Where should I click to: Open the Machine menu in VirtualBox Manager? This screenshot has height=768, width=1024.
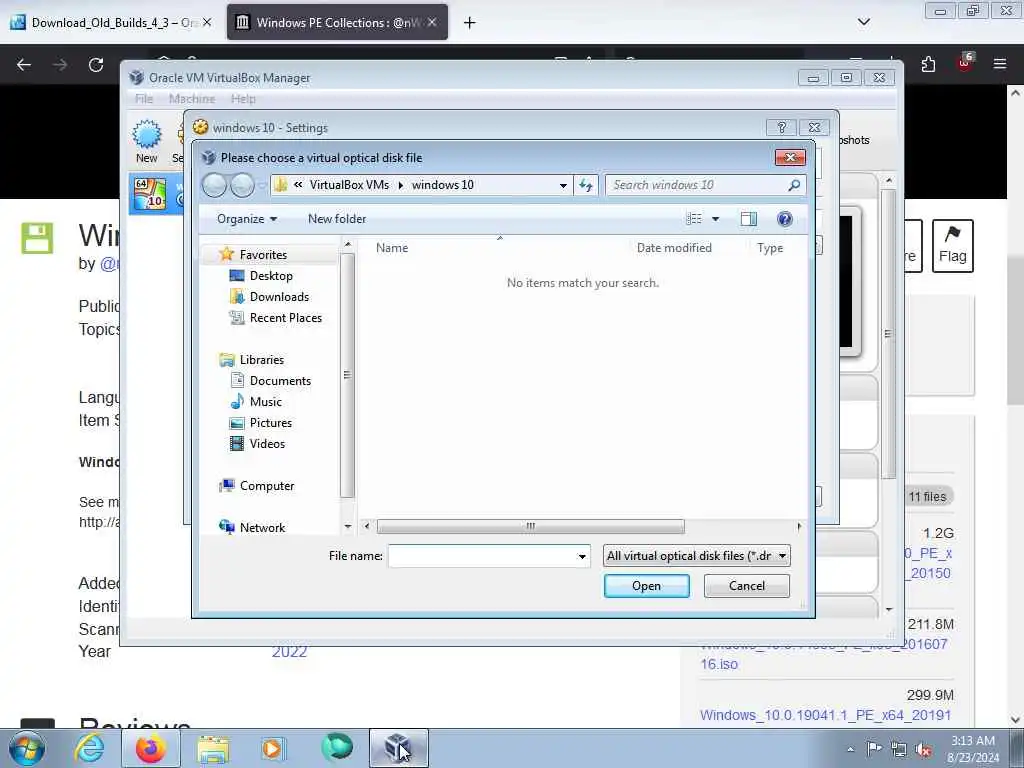coord(192,99)
